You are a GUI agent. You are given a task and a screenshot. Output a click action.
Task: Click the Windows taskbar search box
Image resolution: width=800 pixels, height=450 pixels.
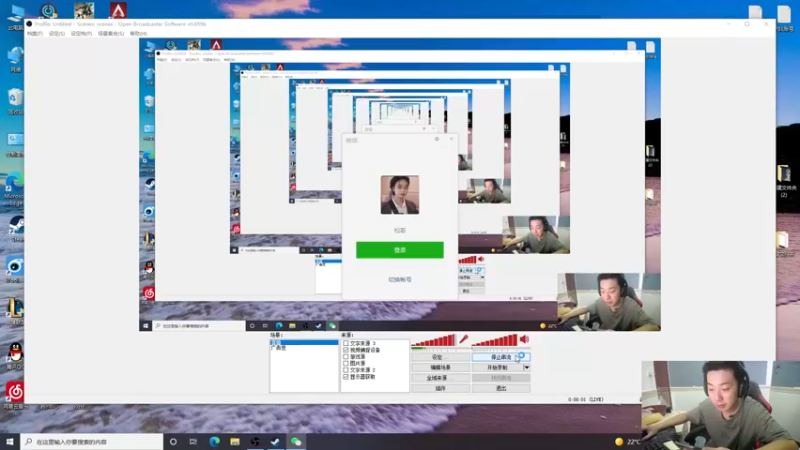point(92,441)
